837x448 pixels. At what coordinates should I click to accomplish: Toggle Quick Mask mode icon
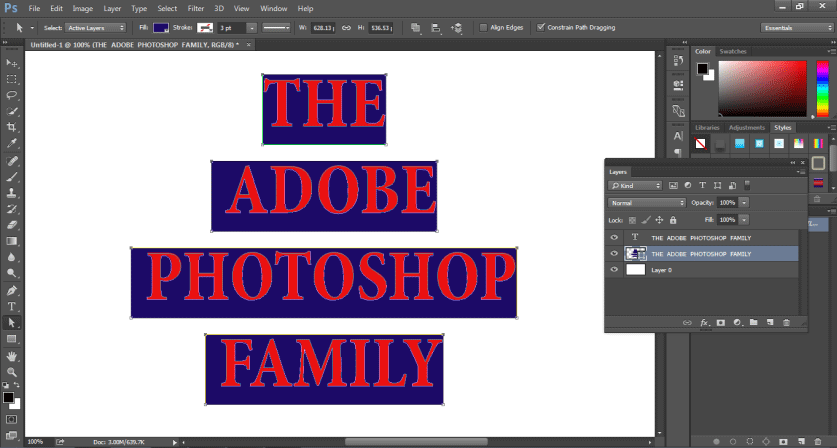(x=11, y=420)
